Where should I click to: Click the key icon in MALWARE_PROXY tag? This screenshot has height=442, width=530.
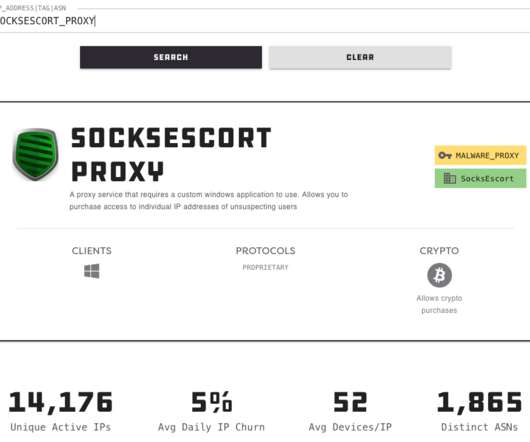(445, 155)
